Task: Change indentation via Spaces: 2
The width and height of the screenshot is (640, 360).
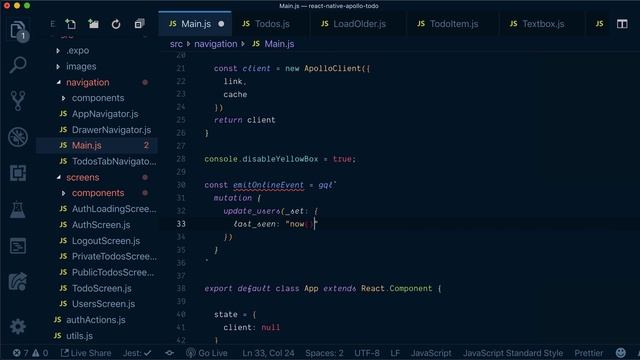Action: [324, 353]
